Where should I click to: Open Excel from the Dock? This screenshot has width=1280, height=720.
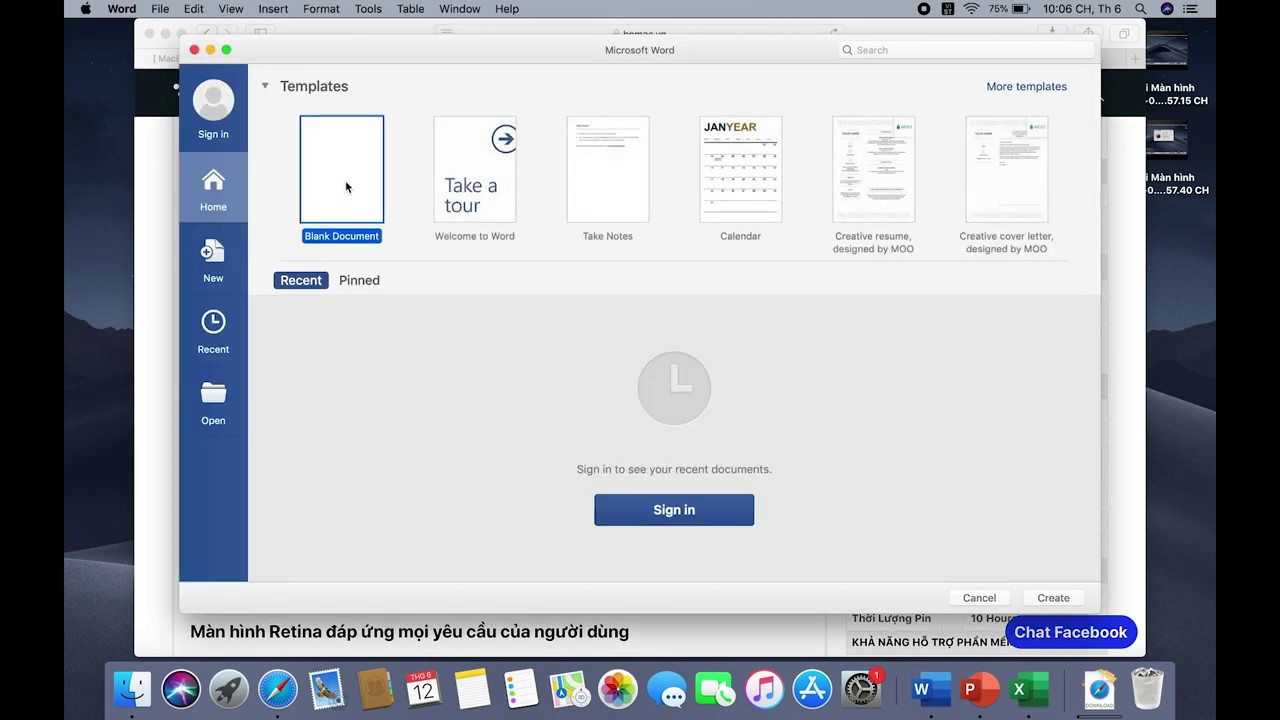1028,689
